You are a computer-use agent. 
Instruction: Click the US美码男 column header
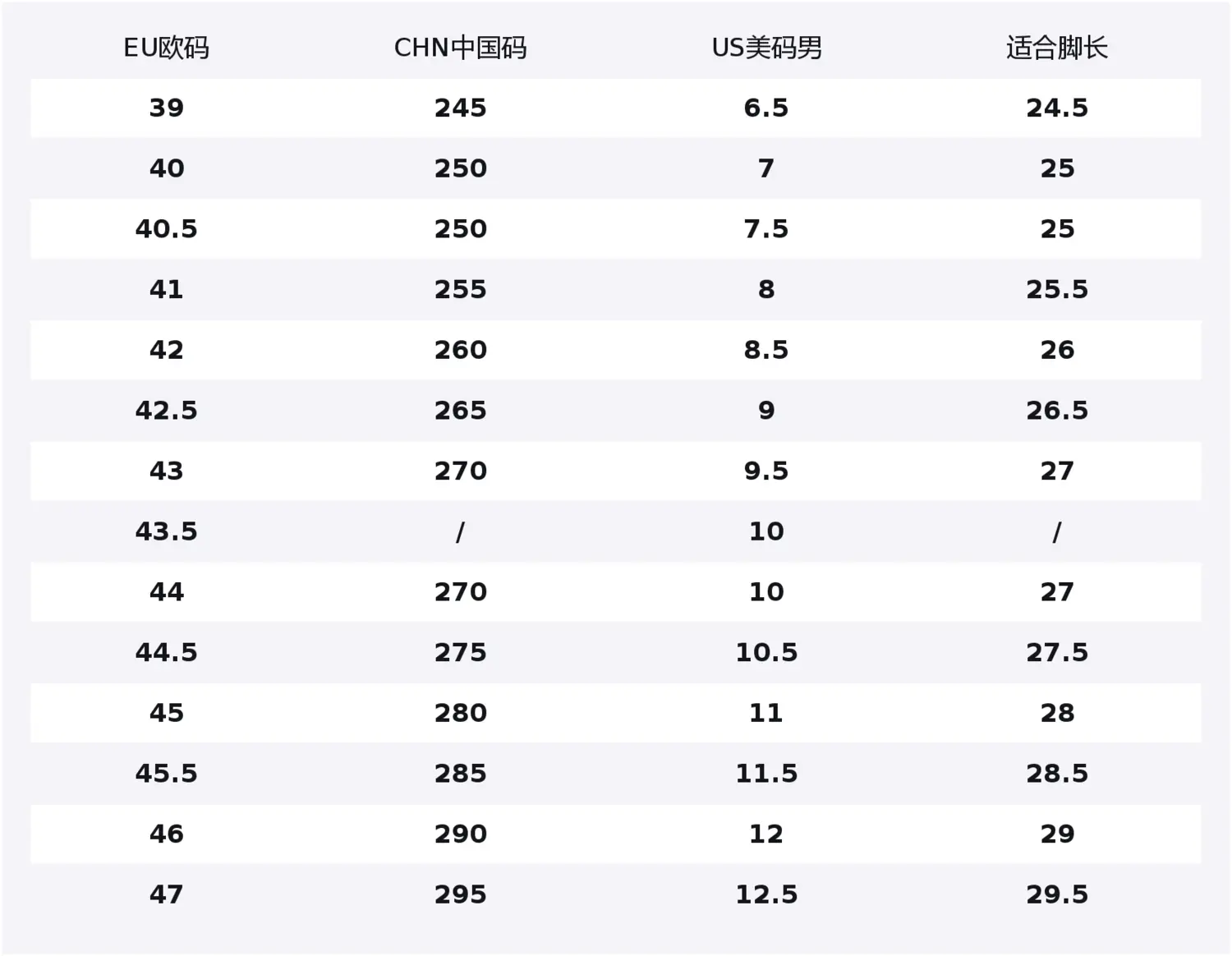point(766,48)
